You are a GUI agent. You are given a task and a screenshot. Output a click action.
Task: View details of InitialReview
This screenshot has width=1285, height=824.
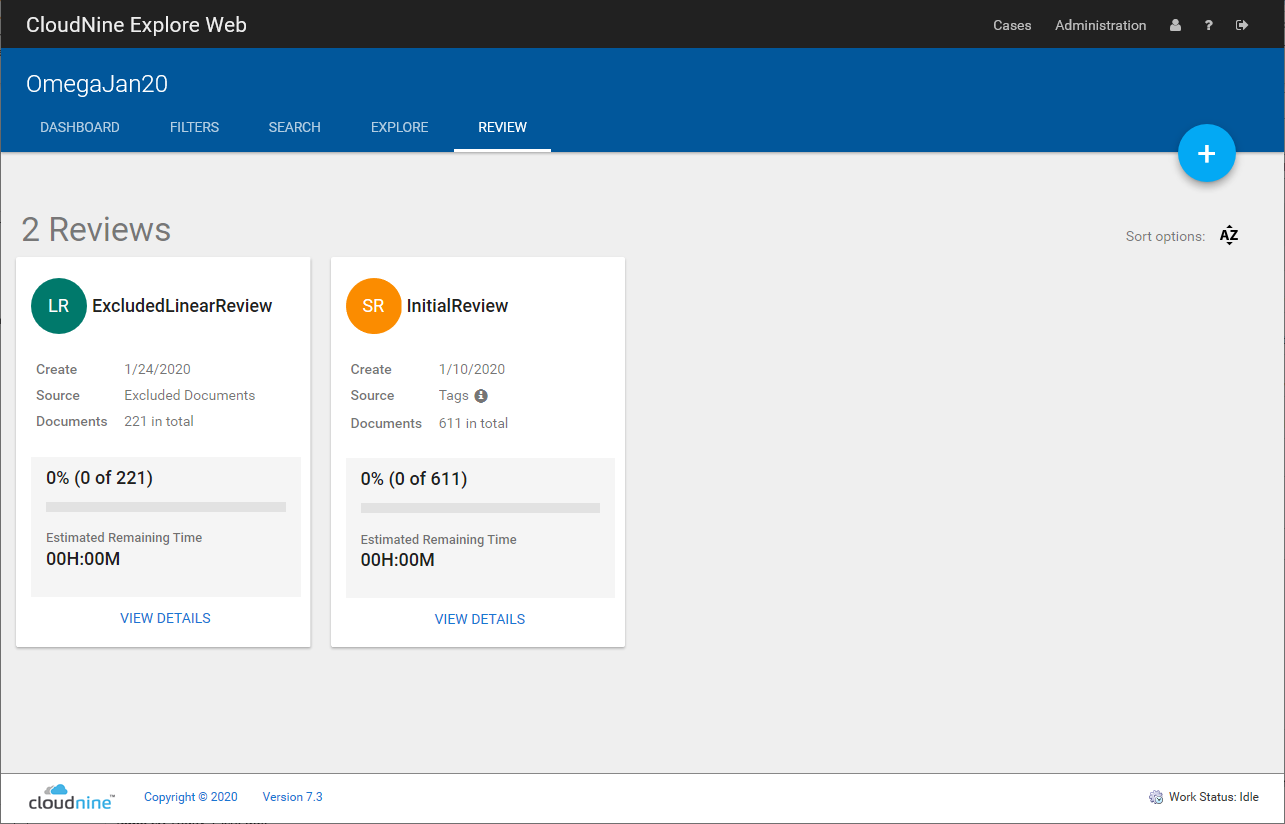[479, 619]
